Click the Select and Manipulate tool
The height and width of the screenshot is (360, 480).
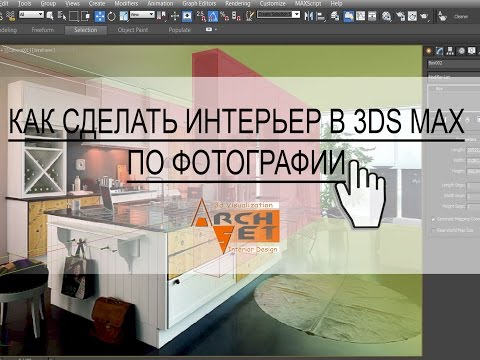pos(175,16)
